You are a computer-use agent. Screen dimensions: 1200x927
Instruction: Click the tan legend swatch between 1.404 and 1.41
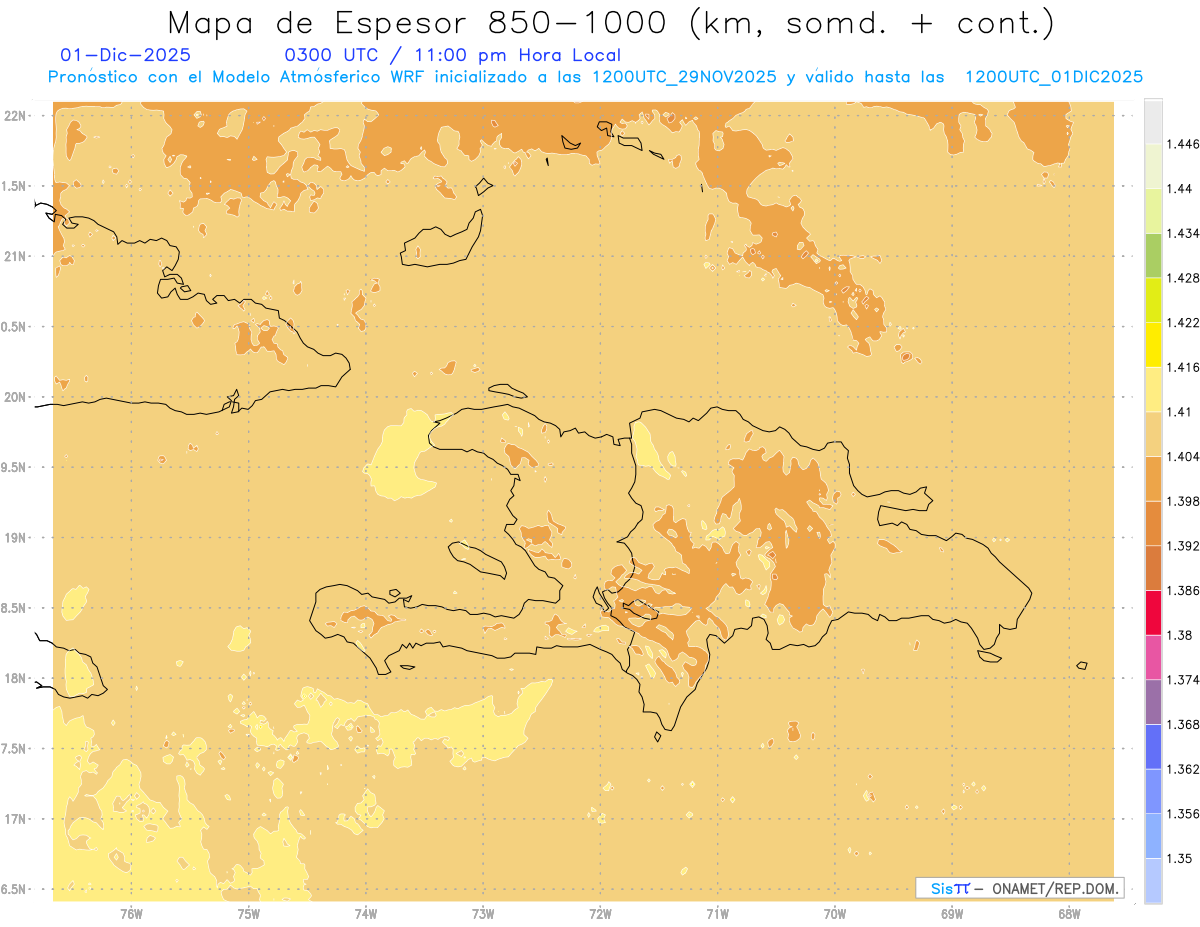tap(1153, 434)
